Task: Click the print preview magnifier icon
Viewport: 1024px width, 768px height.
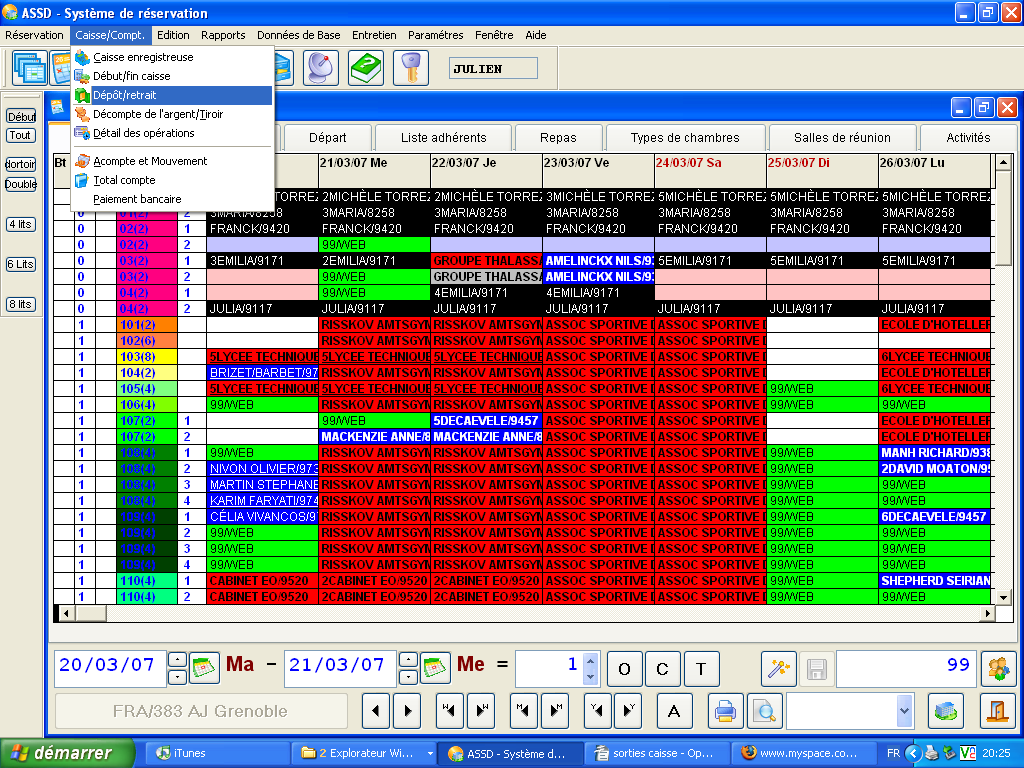Action: 764,711
